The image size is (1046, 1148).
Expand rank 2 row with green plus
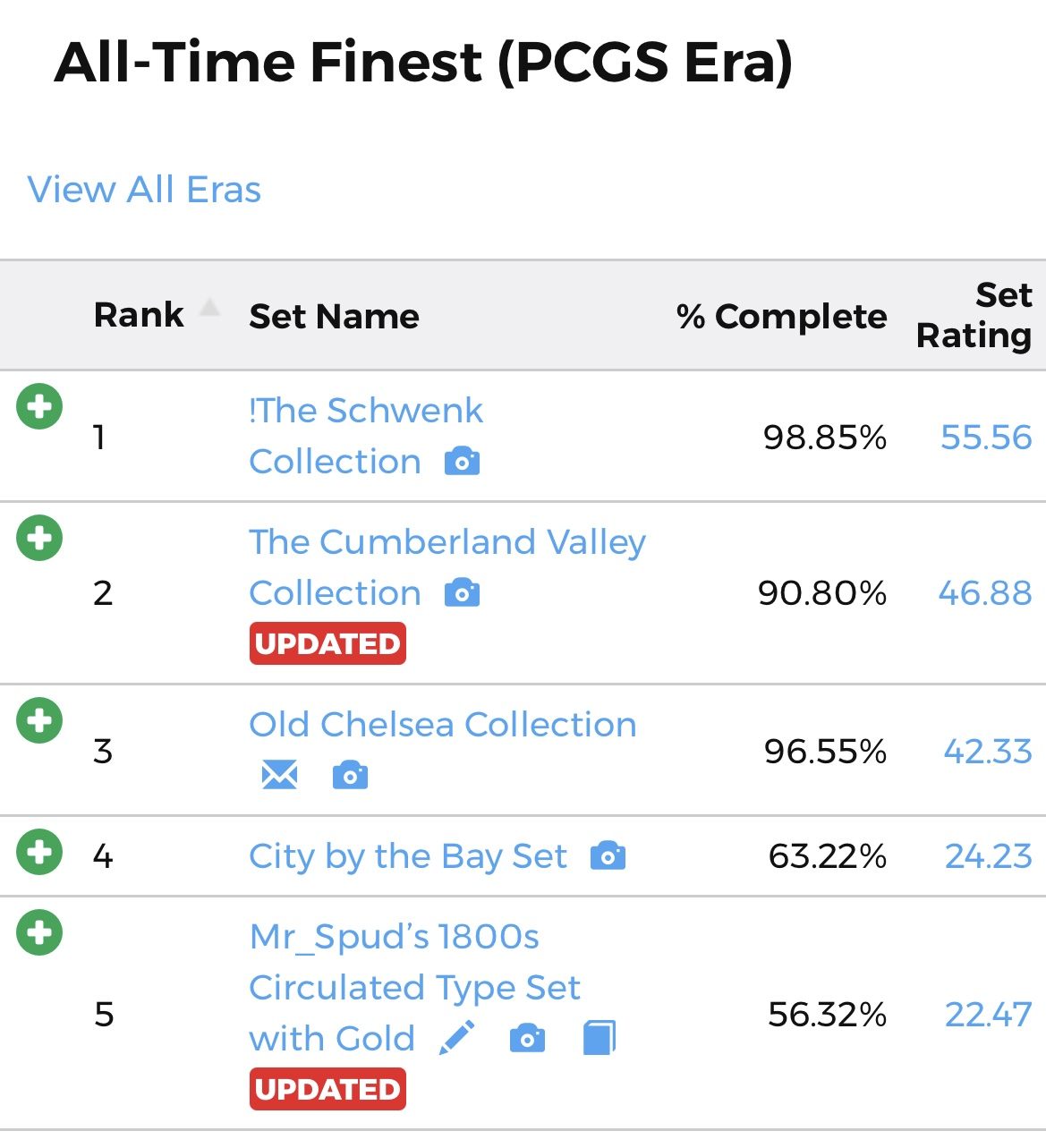39,538
